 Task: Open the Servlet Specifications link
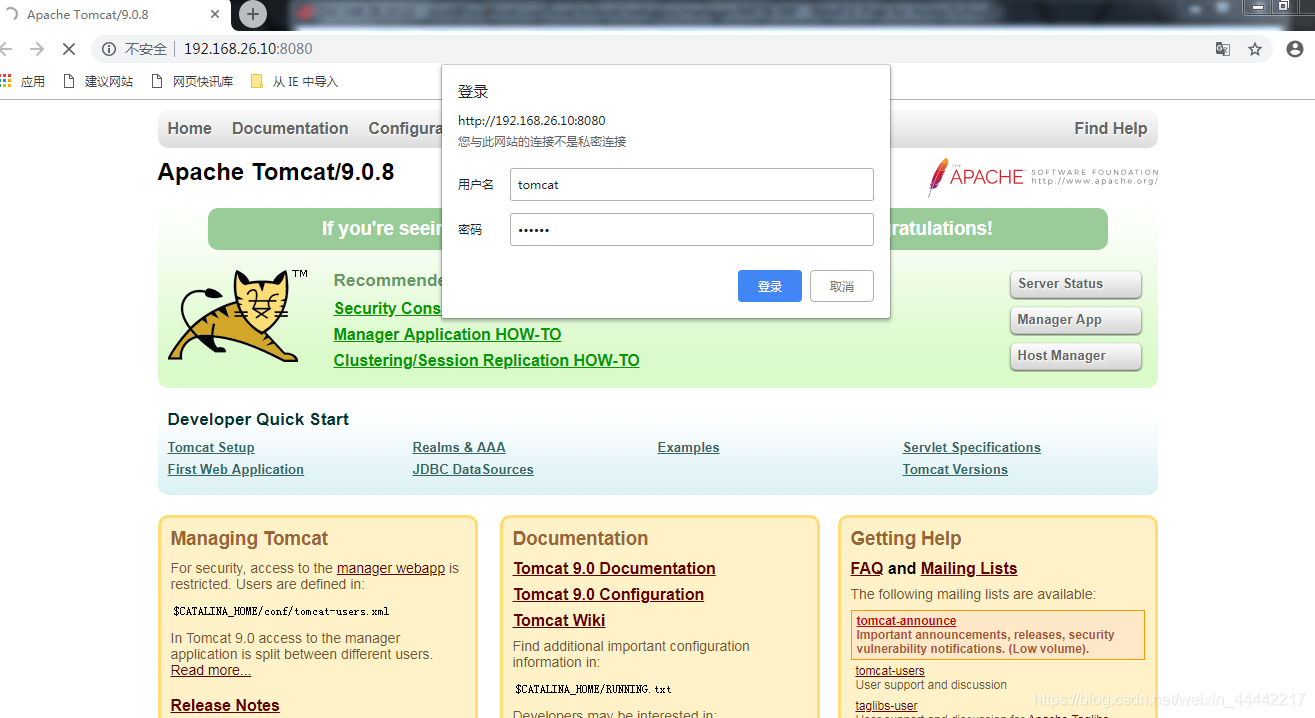972,447
